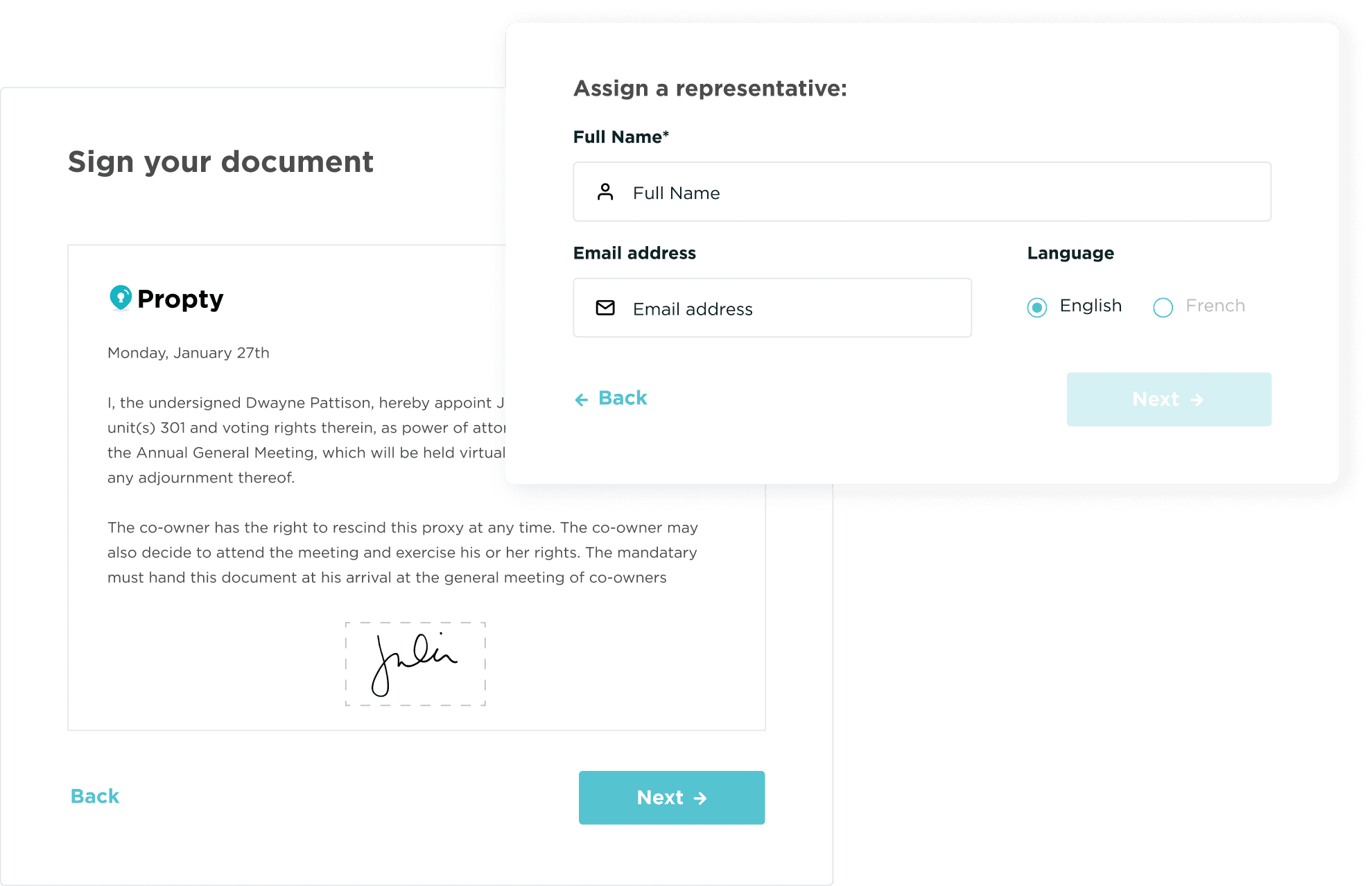The height and width of the screenshot is (886, 1372).
Task: Click the "Monday, January 27th" date text
Action: [189, 353]
